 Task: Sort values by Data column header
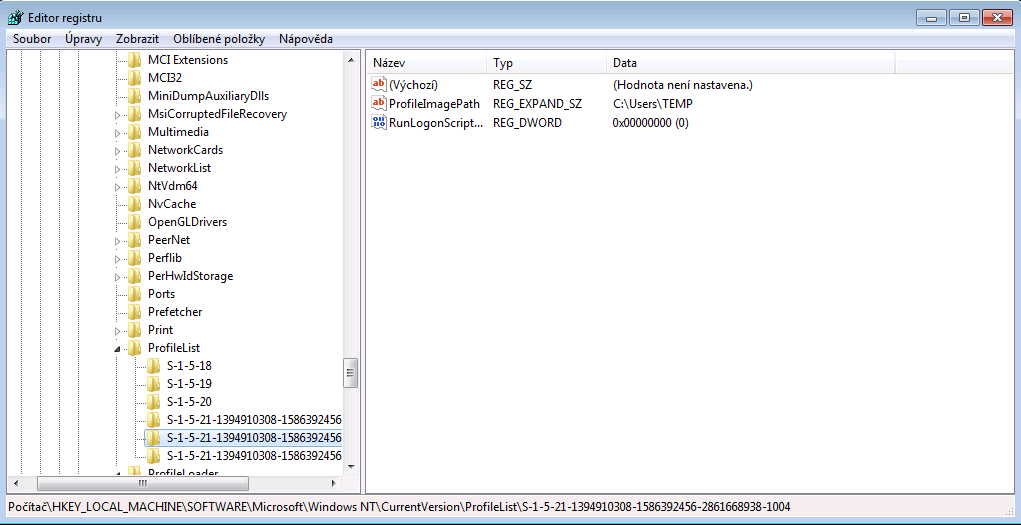point(751,63)
